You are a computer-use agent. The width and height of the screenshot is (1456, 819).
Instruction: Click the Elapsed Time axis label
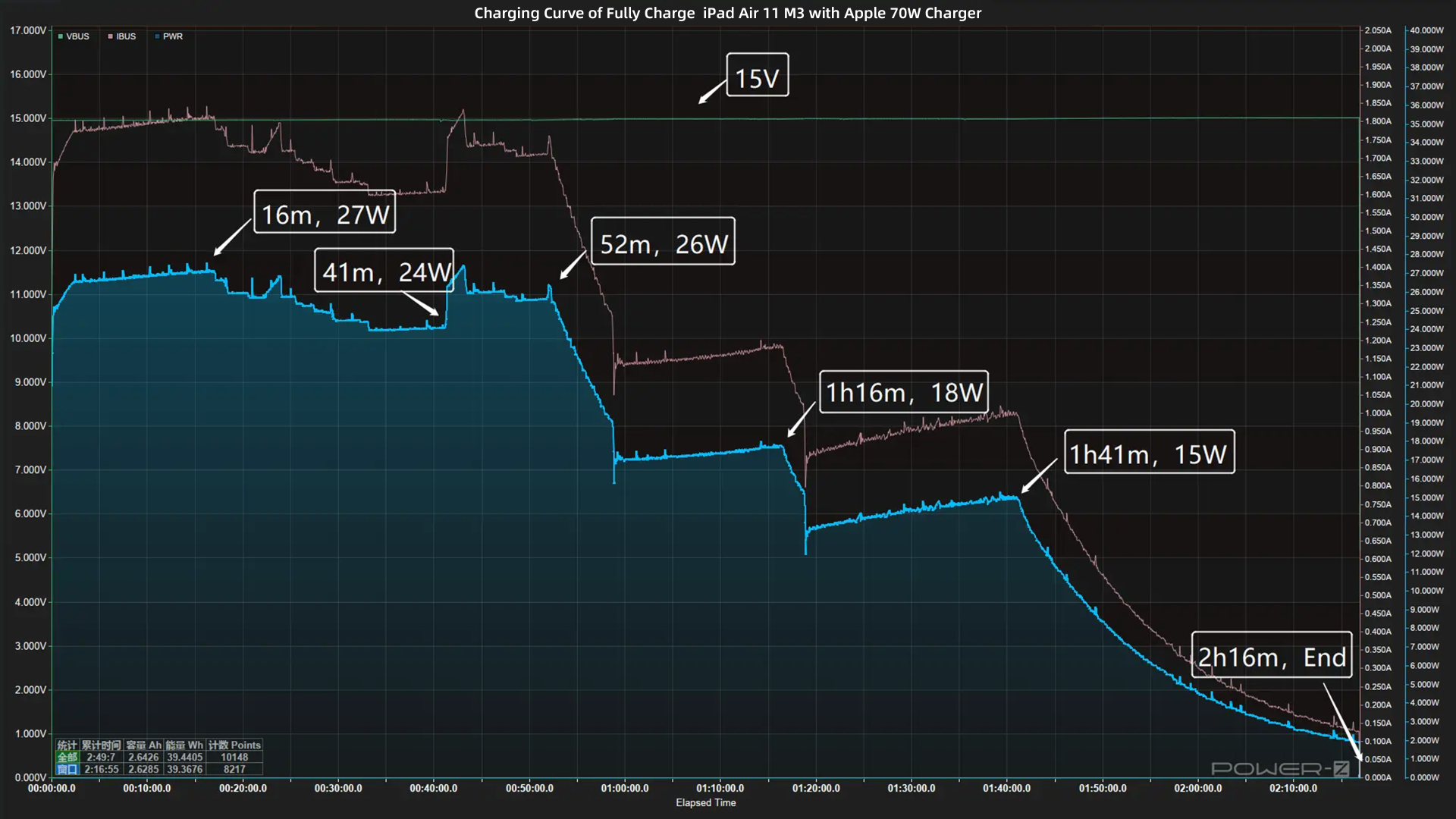click(x=706, y=802)
